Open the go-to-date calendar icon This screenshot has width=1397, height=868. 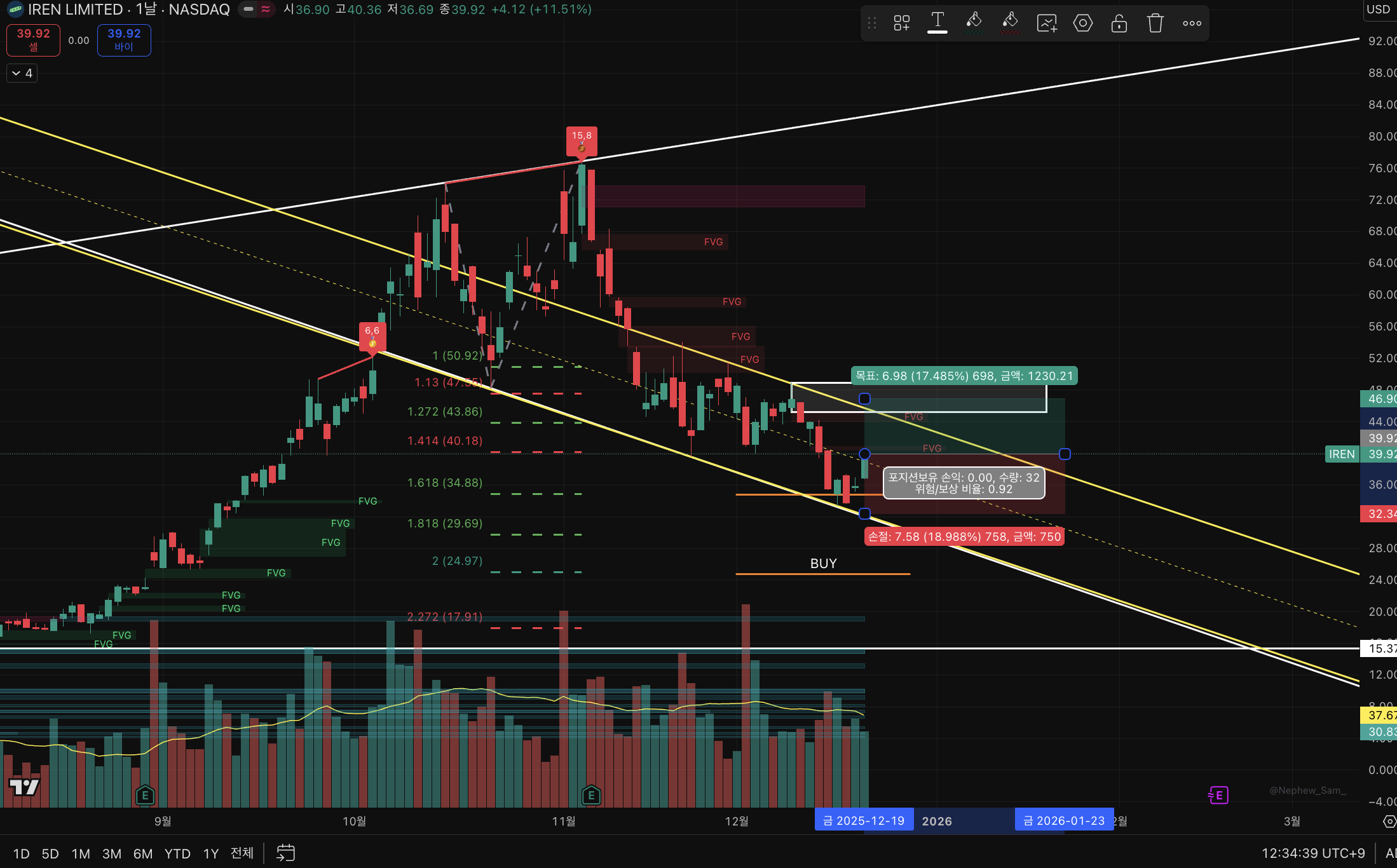pyautogui.click(x=285, y=853)
